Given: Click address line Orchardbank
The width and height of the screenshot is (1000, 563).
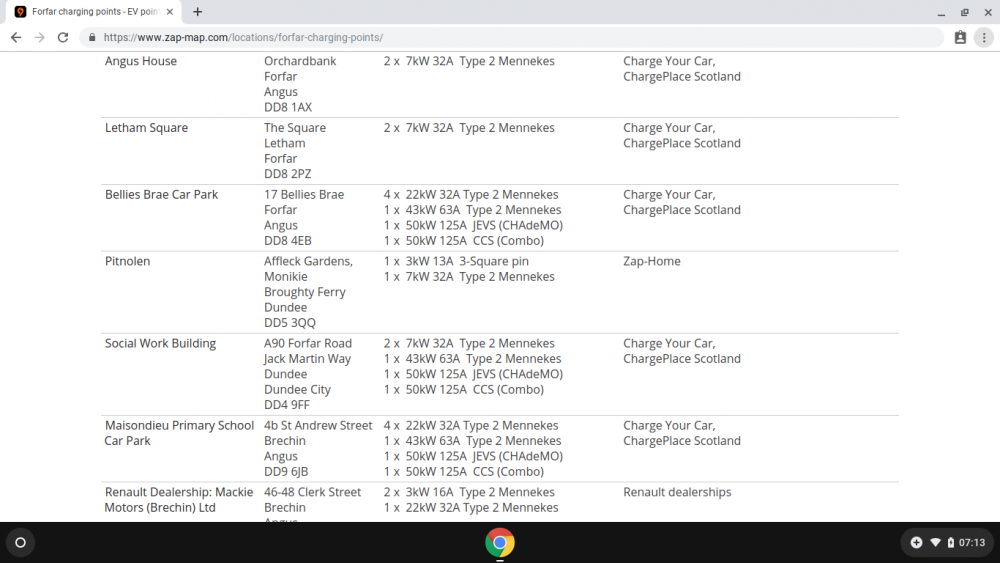Looking at the screenshot, I should point(300,61).
